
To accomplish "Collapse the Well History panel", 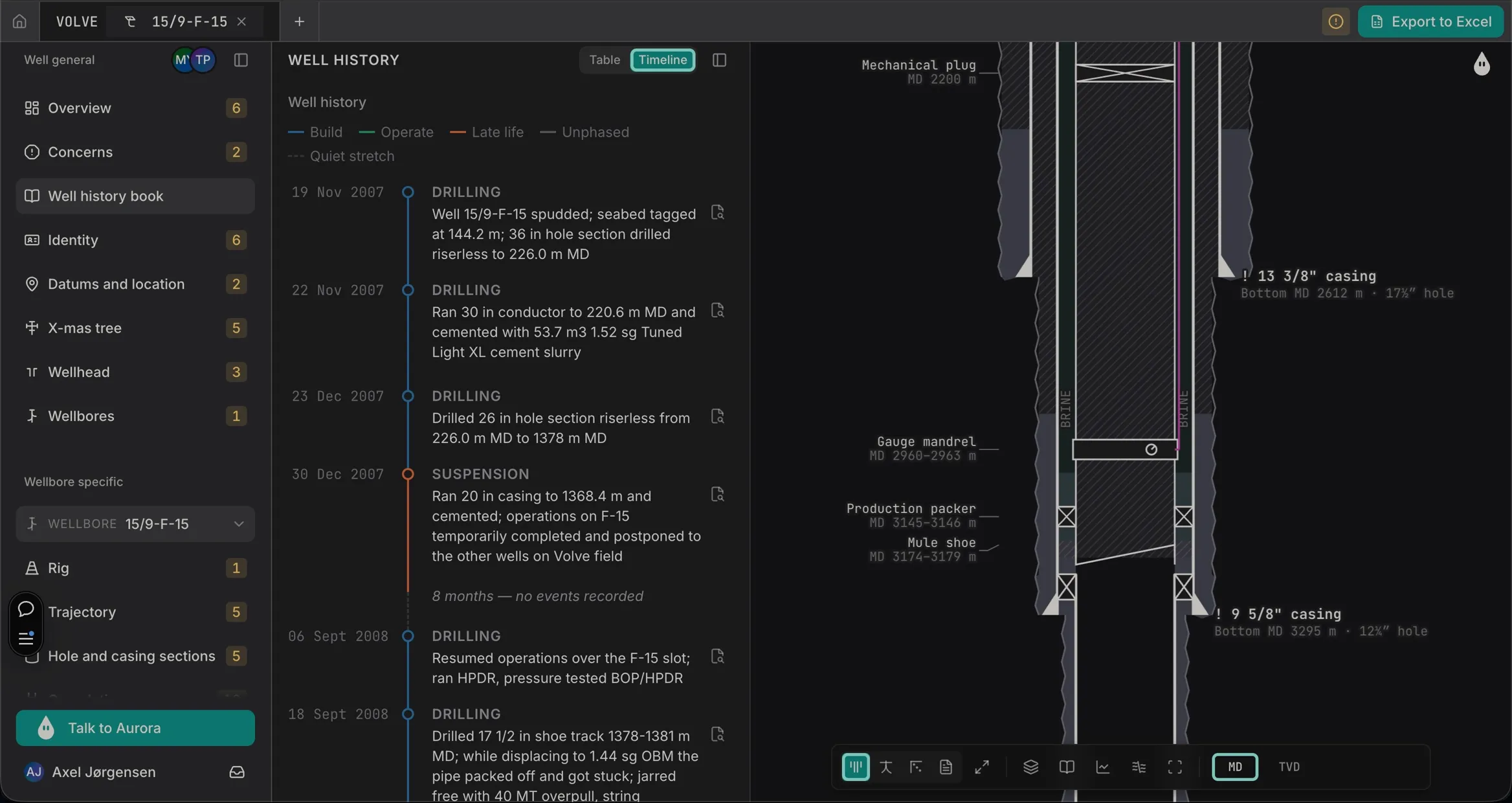I will (x=719, y=60).
